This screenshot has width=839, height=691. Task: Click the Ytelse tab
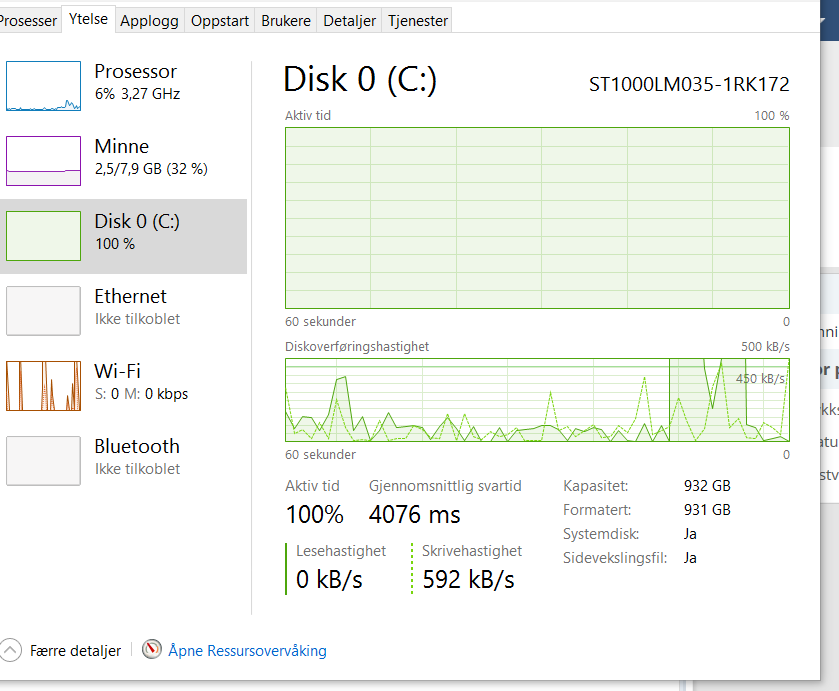click(x=88, y=19)
